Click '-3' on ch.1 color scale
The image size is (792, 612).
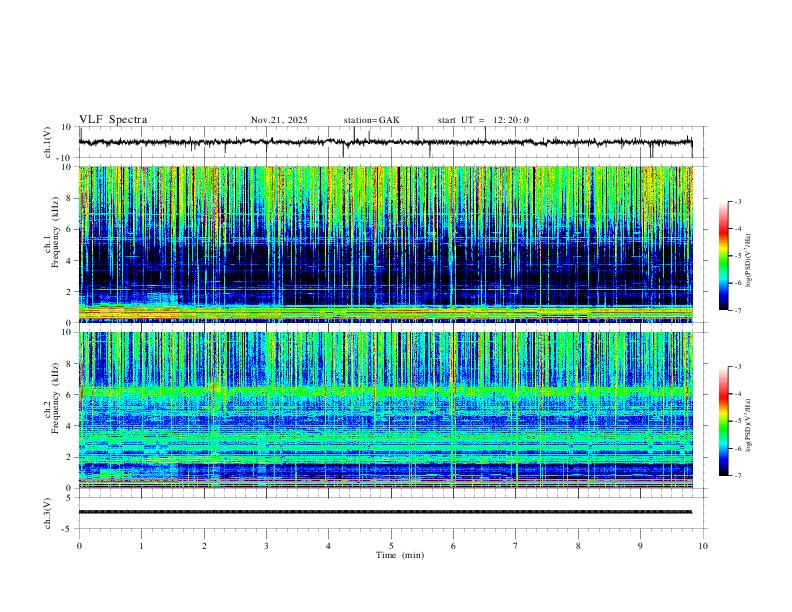(x=737, y=201)
